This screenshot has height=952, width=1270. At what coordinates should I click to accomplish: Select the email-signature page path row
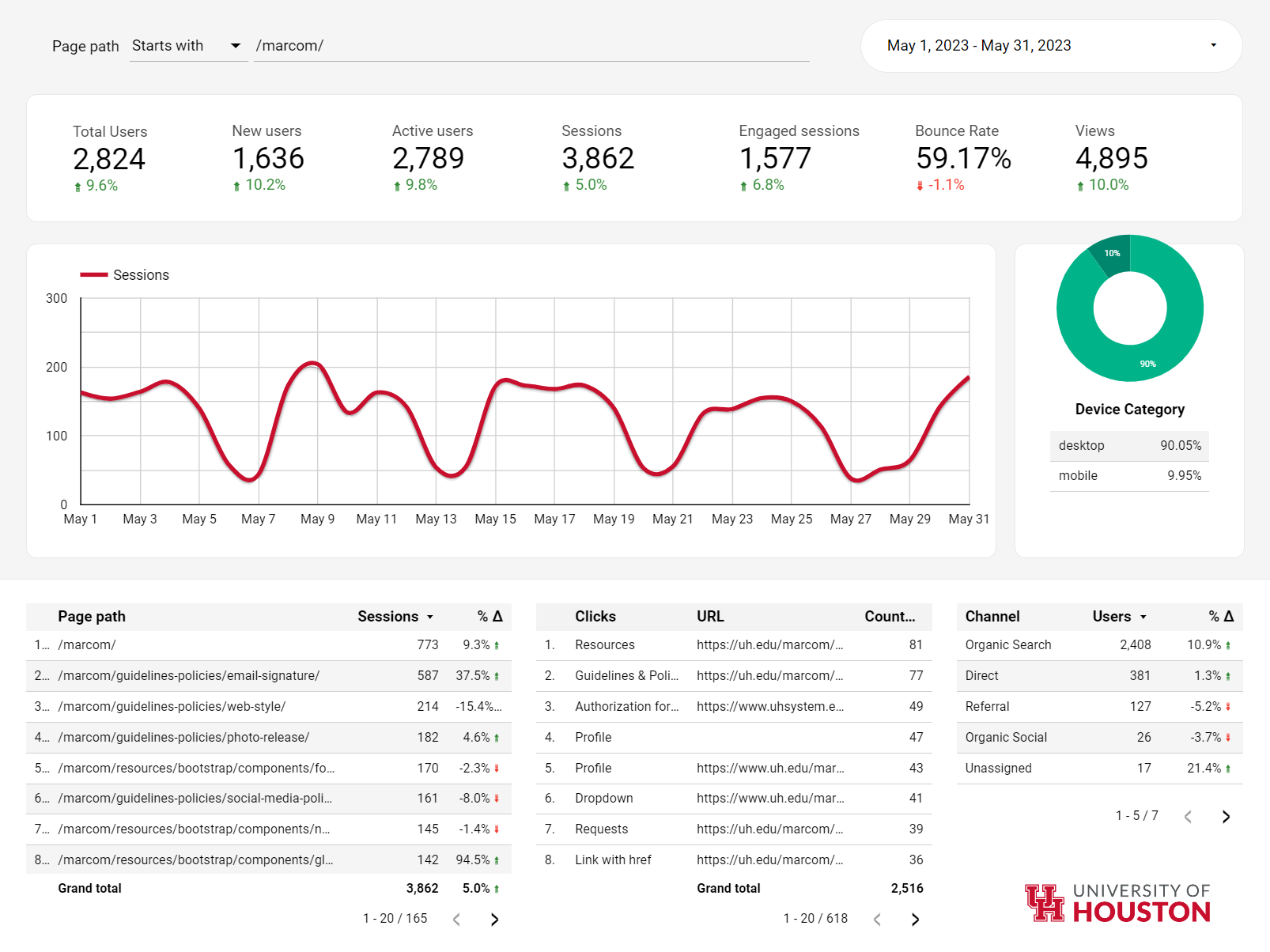(x=269, y=676)
